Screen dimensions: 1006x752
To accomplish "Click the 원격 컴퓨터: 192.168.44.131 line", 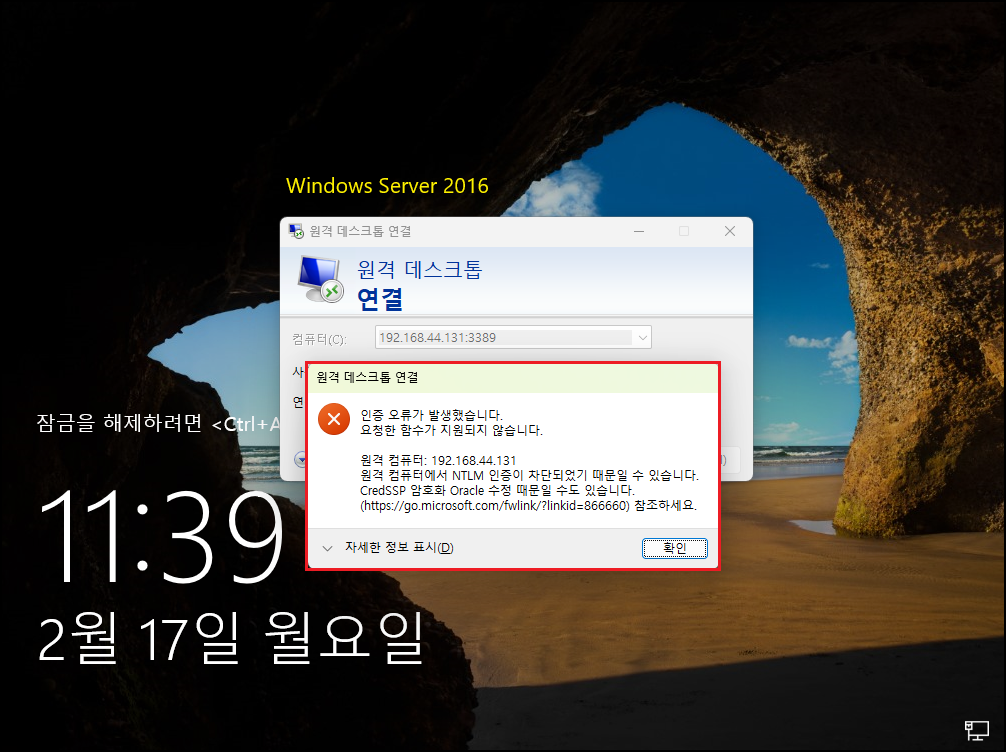I will (438, 460).
